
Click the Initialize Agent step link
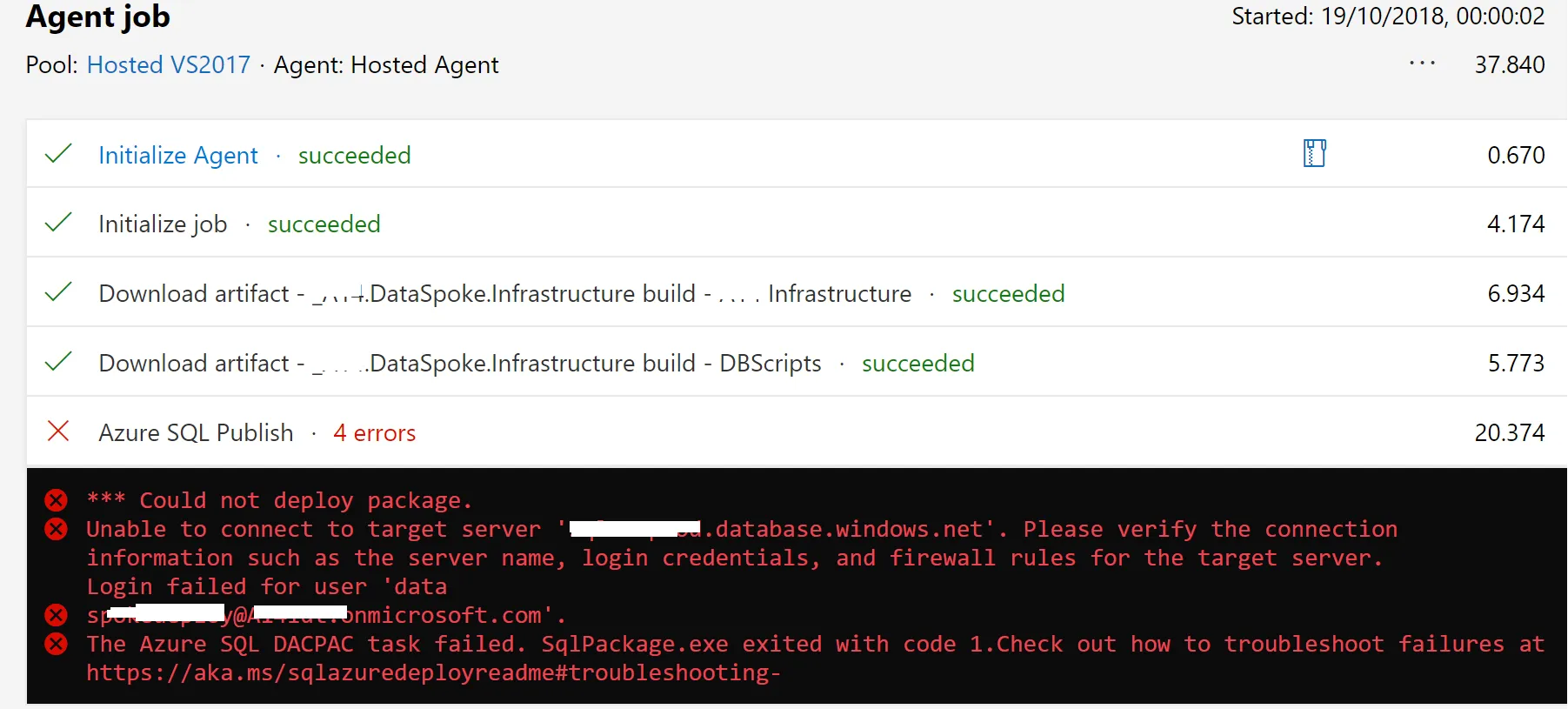pyautogui.click(x=178, y=156)
